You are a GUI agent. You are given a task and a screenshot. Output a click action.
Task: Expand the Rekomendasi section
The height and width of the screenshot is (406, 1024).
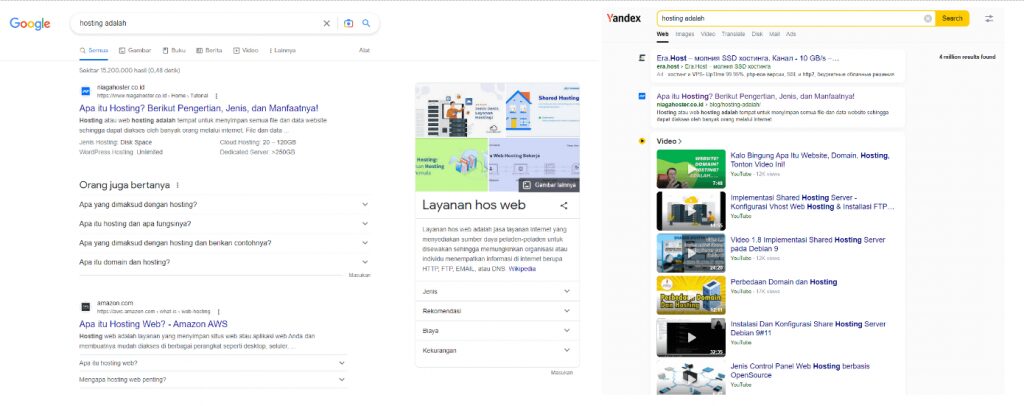497,311
